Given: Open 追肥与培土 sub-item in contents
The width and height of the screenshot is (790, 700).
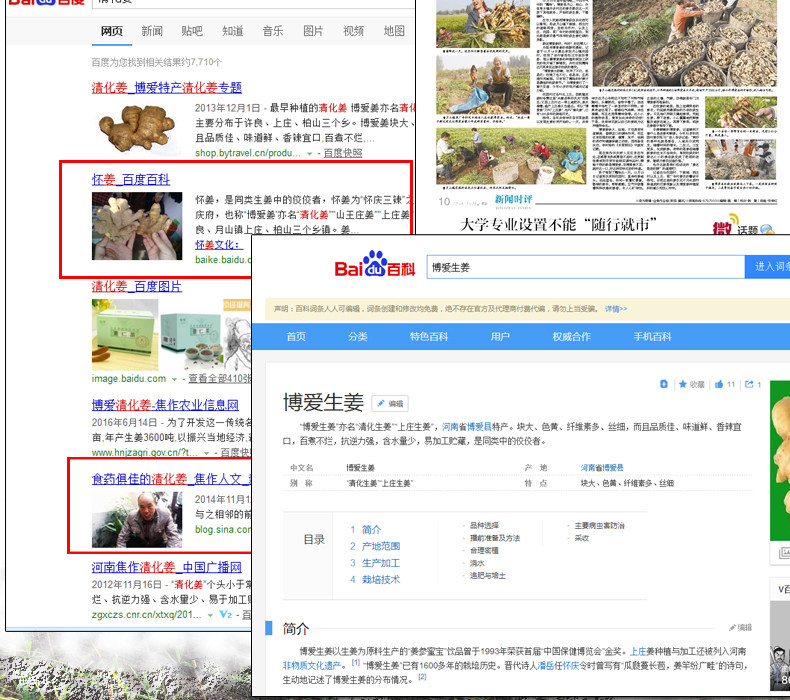Looking at the screenshot, I should 488,576.
